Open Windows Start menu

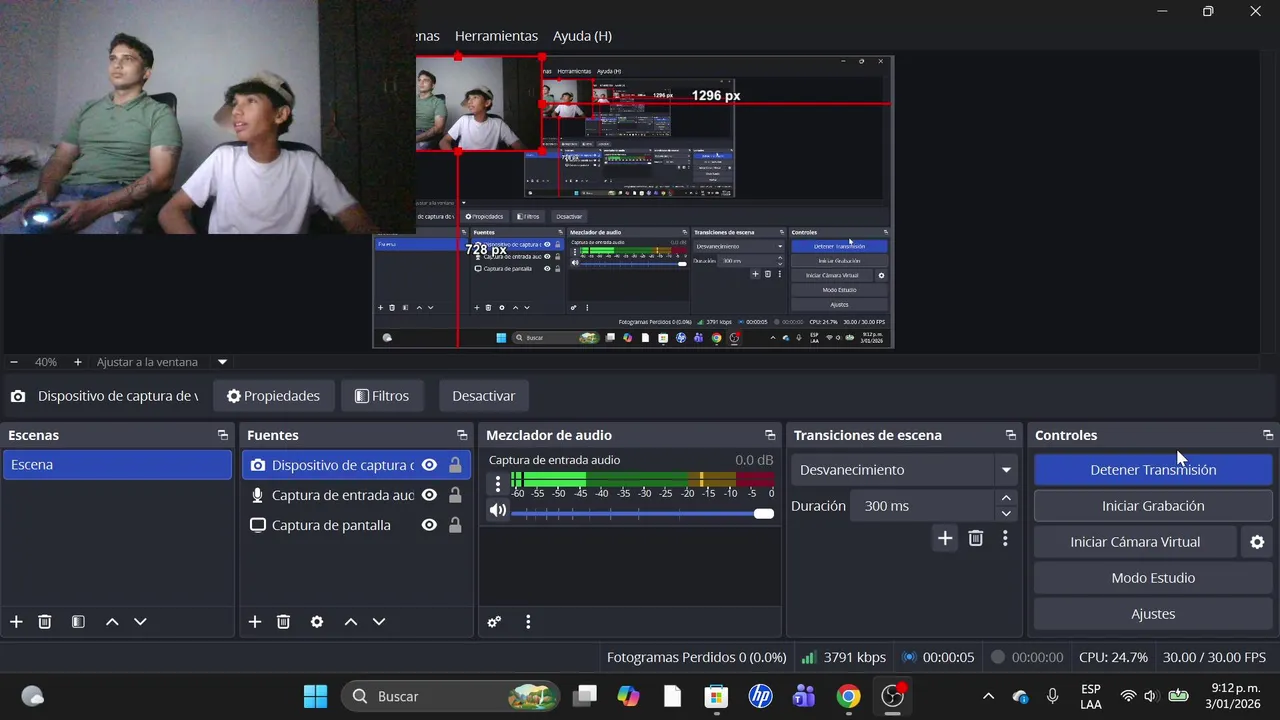pyautogui.click(x=315, y=696)
